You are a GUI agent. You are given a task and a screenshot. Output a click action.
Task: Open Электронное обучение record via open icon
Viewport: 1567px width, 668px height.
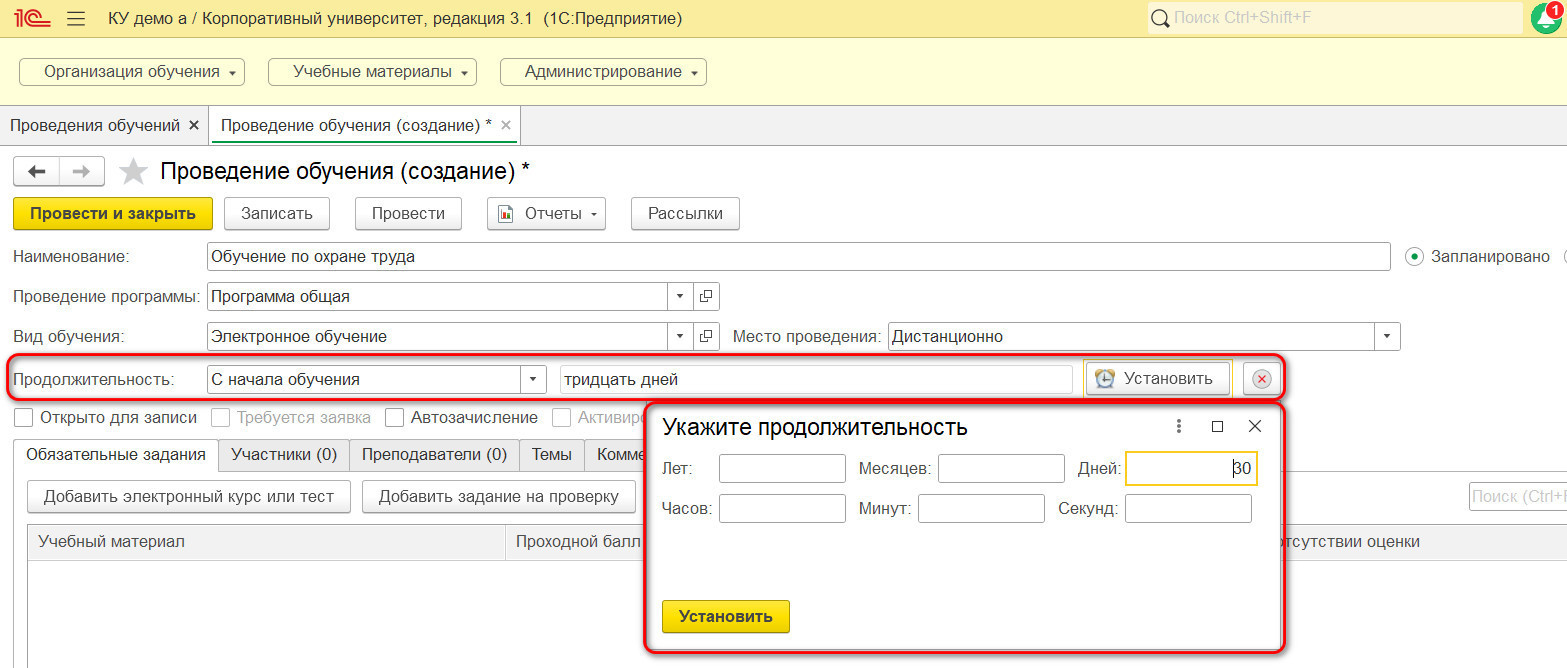pos(706,337)
